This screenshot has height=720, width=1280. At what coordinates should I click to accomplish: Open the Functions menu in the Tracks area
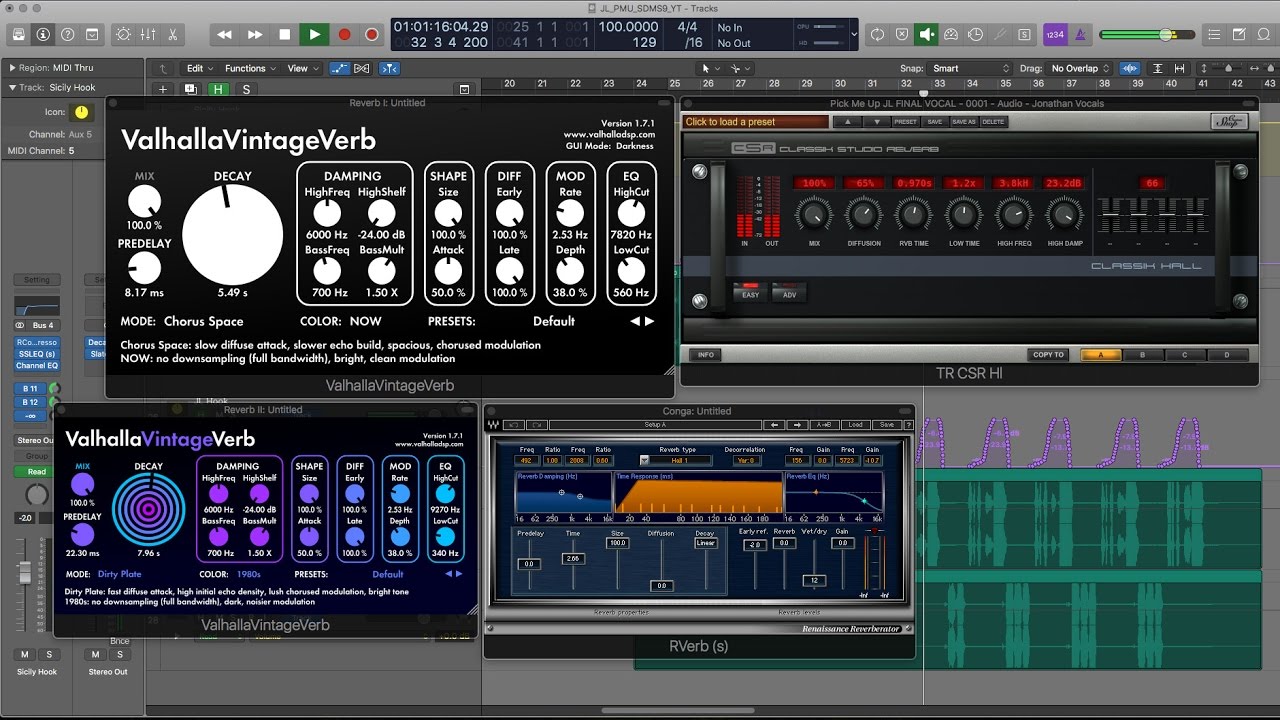(x=250, y=68)
